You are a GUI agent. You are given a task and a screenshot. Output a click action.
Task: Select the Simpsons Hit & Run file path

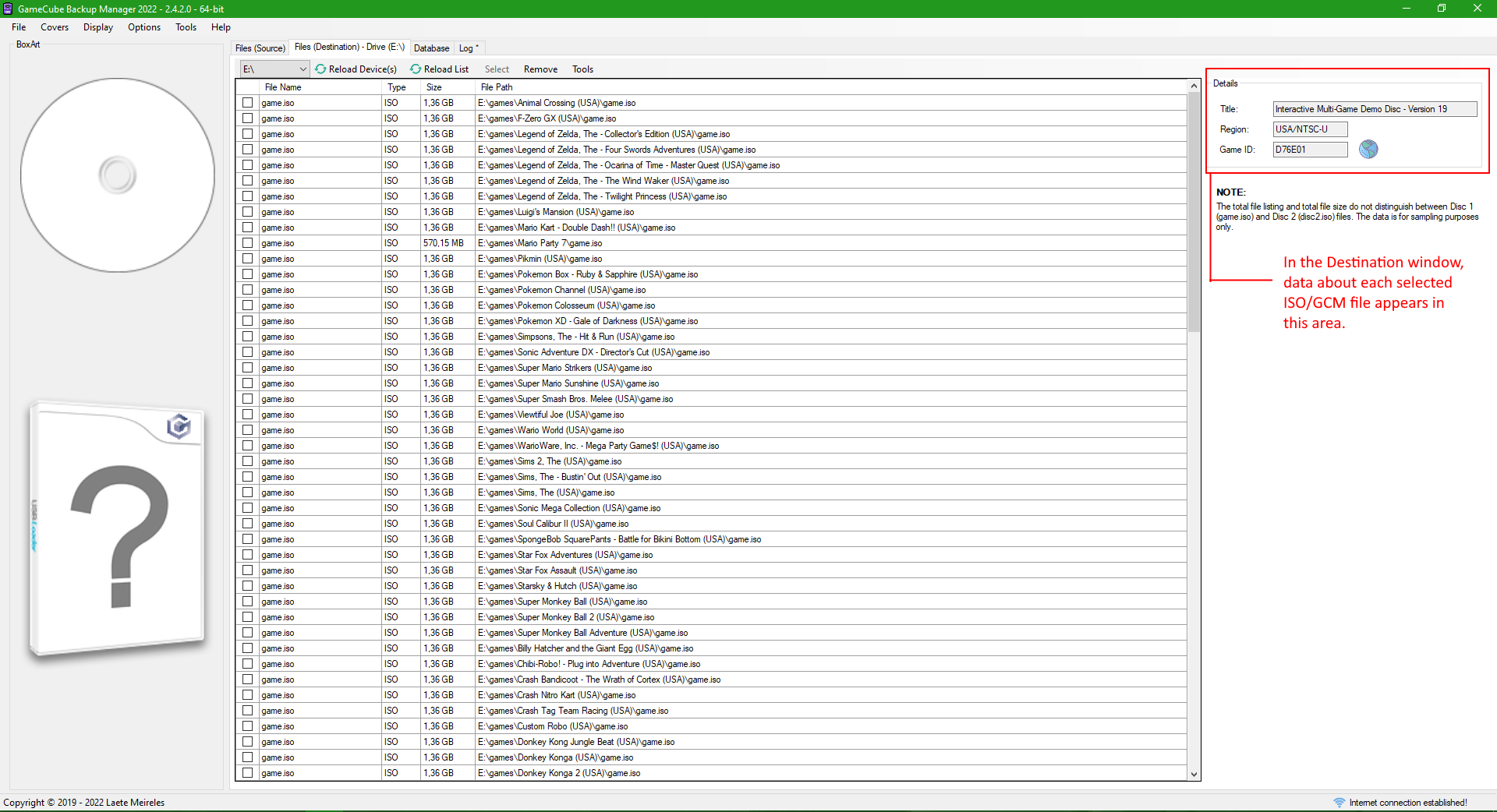576,337
